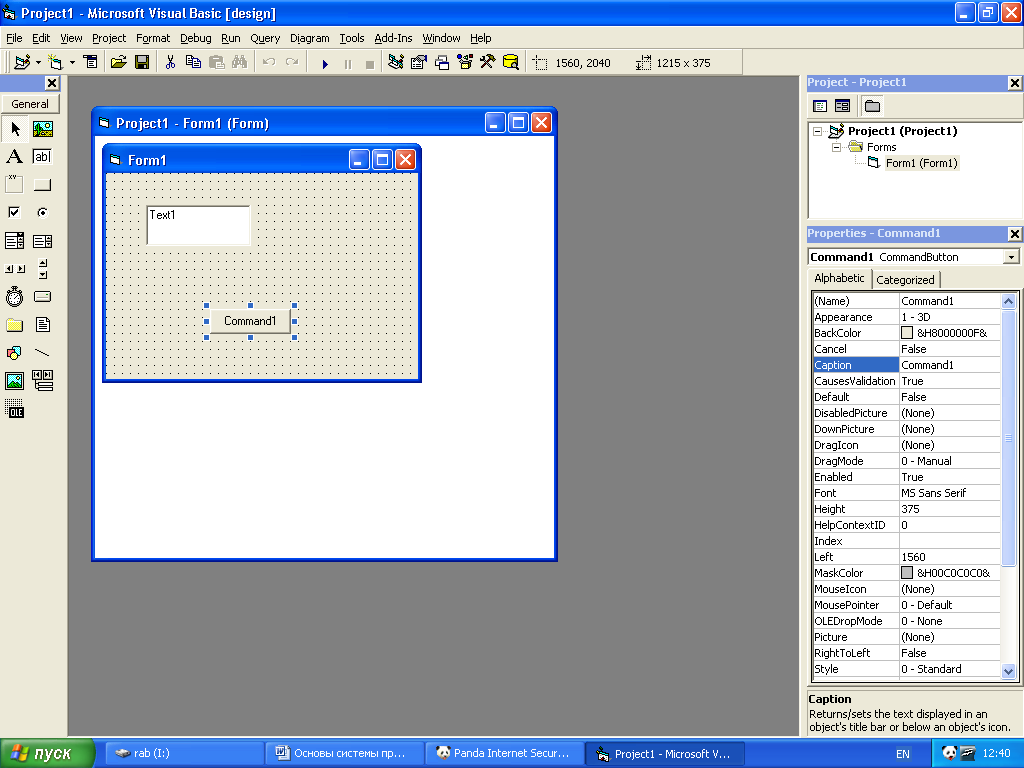1024x768 pixels.
Task: Click the EN language indicator in tray
Action: coord(903,754)
